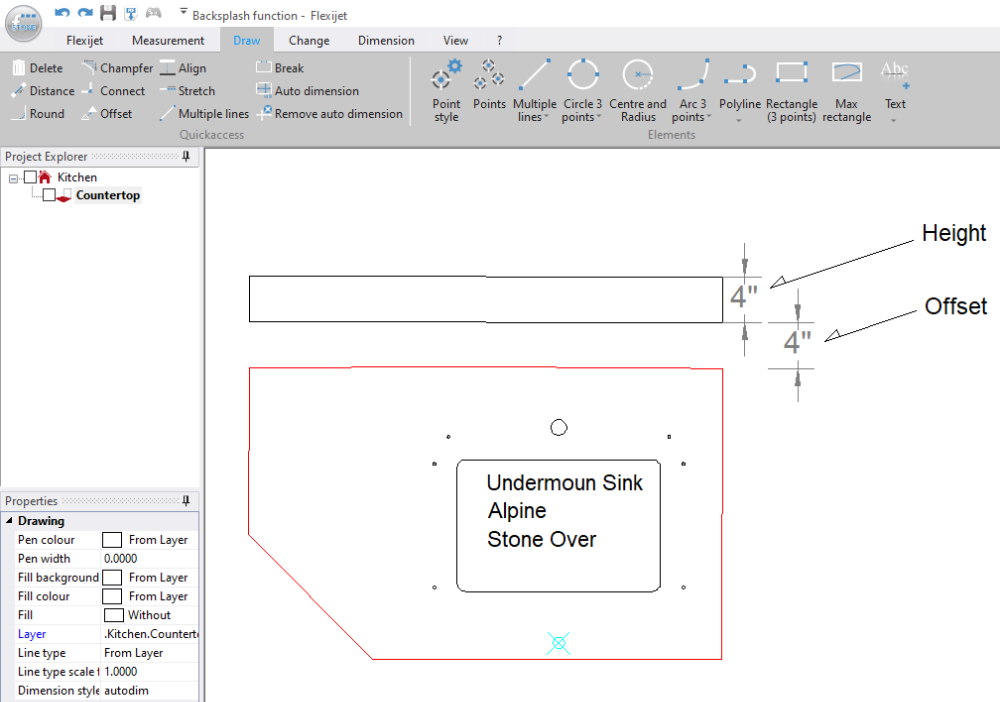Expand the Polyline dropdown arrow
Viewport: 1000px width, 702px height.
tap(739, 120)
